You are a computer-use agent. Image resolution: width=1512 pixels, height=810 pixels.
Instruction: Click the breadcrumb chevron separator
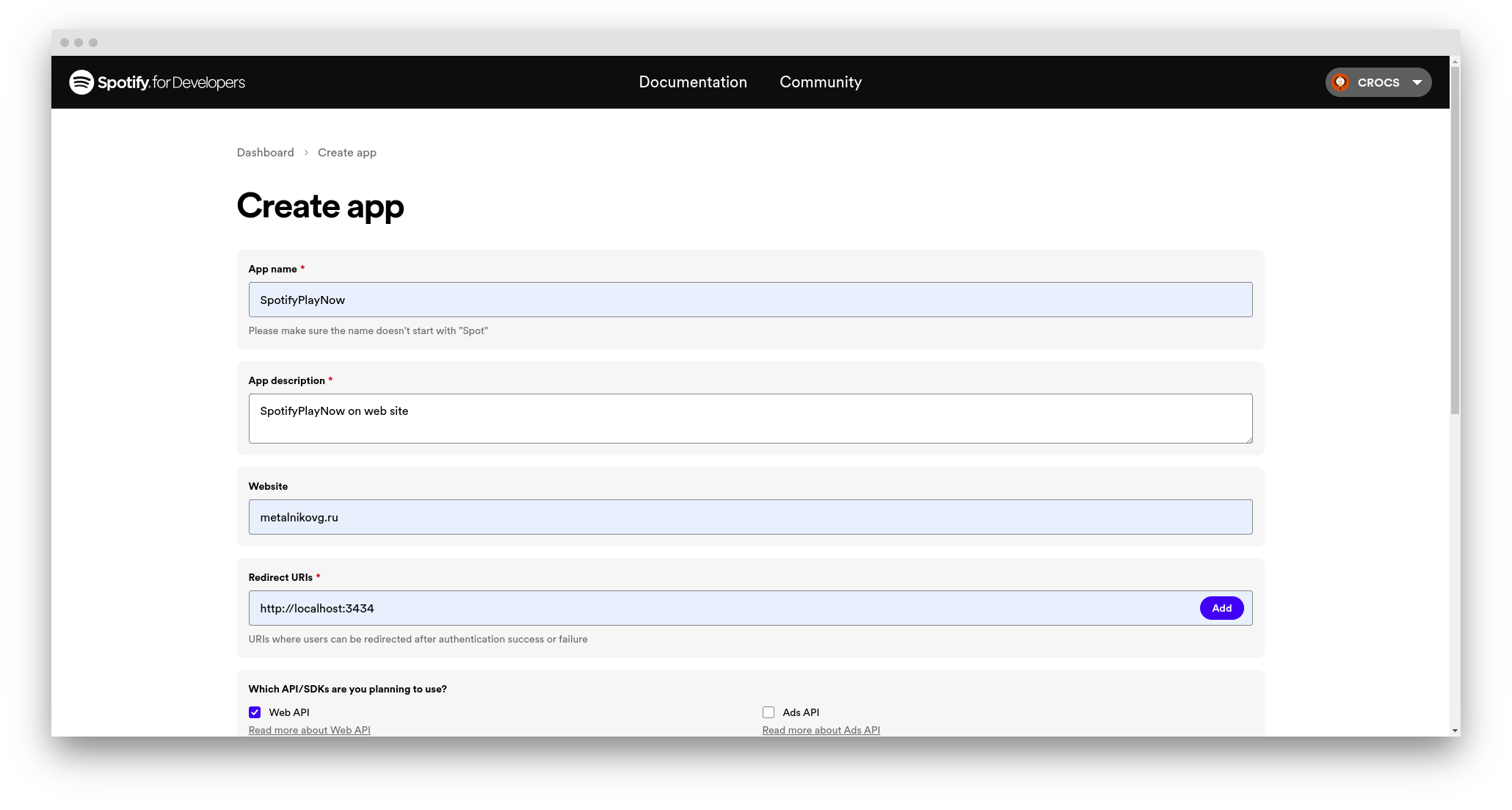[x=306, y=153]
